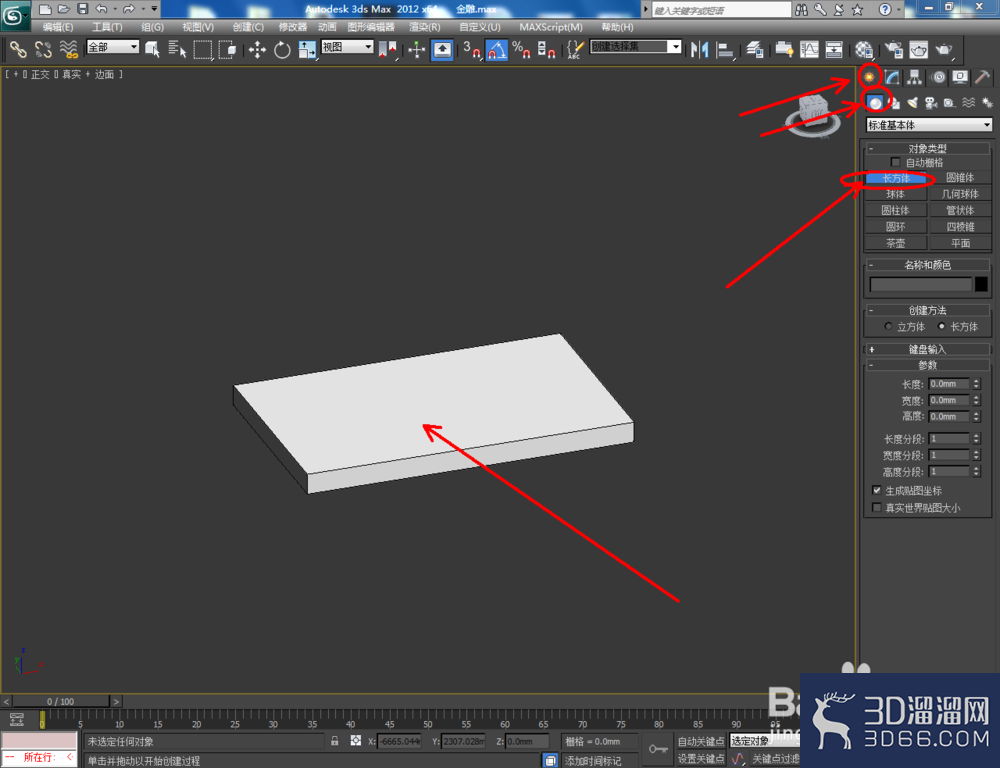Viewport: 1000px width, 768px height.
Task: Switch to the Utilities hammer tab
Action: 982,77
